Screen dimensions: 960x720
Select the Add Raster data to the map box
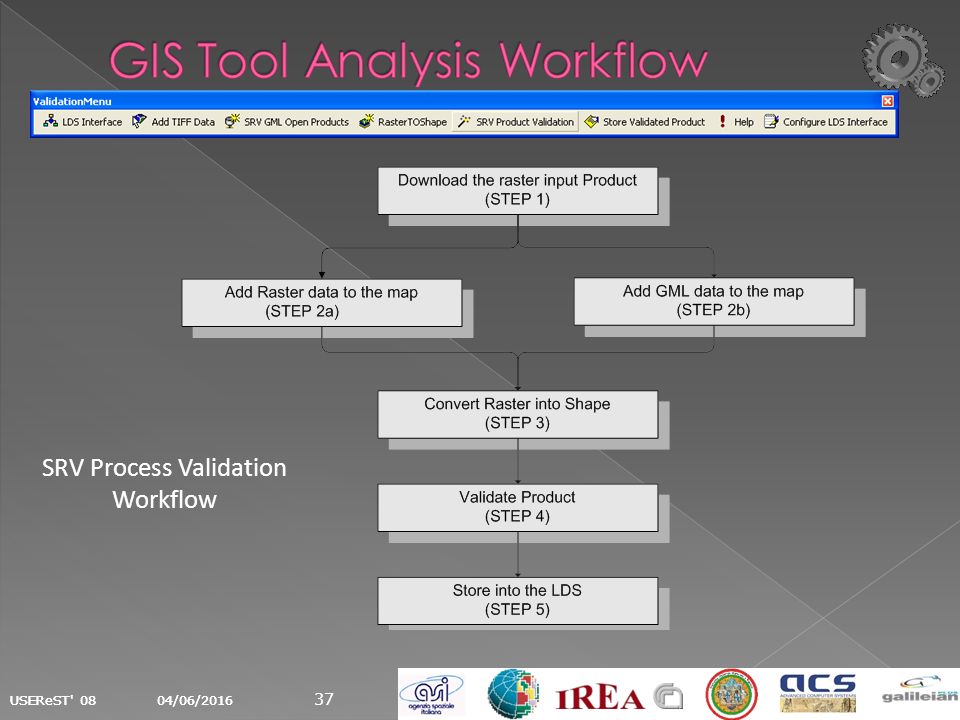321,302
